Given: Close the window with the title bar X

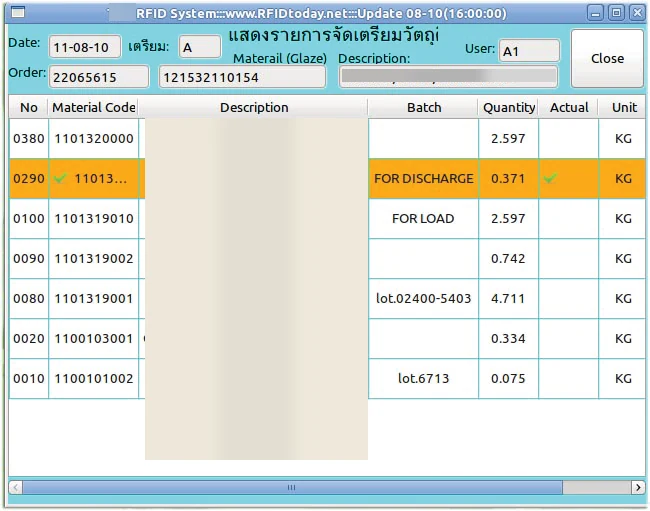Looking at the screenshot, I should click(x=637, y=13).
